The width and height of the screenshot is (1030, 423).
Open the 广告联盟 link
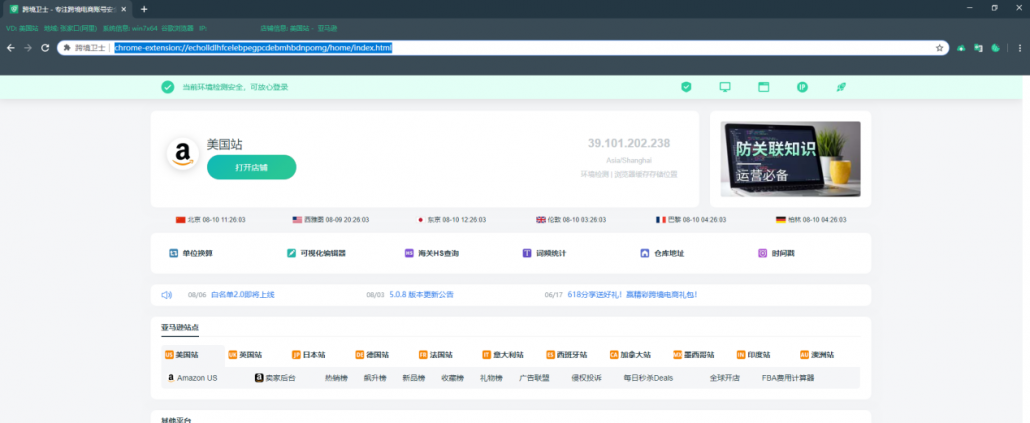click(534, 378)
